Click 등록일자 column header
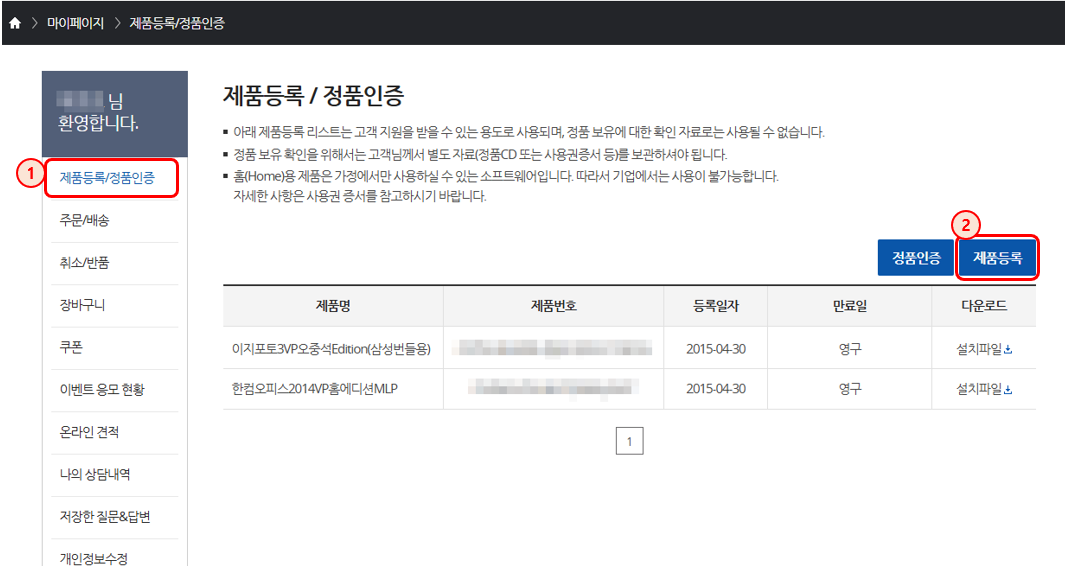The height and width of the screenshot is (566, 1065). pyautogui.click(x=716, y=306)
